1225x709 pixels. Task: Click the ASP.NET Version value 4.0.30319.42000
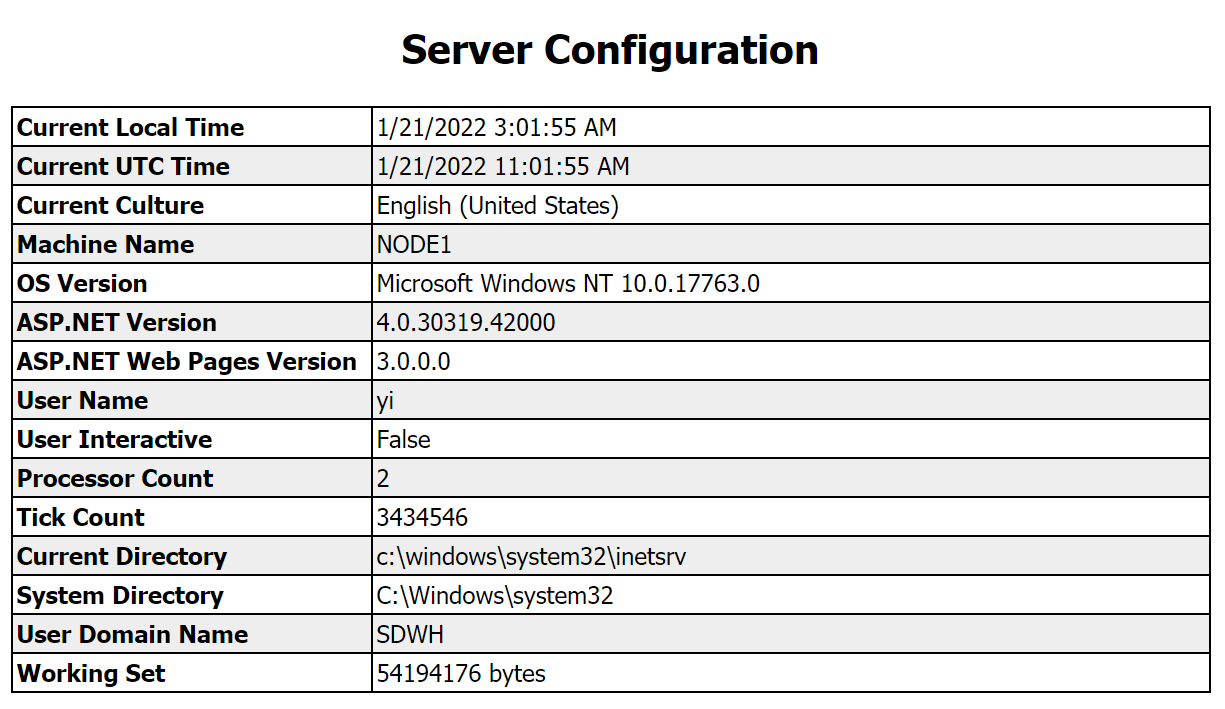466,323
